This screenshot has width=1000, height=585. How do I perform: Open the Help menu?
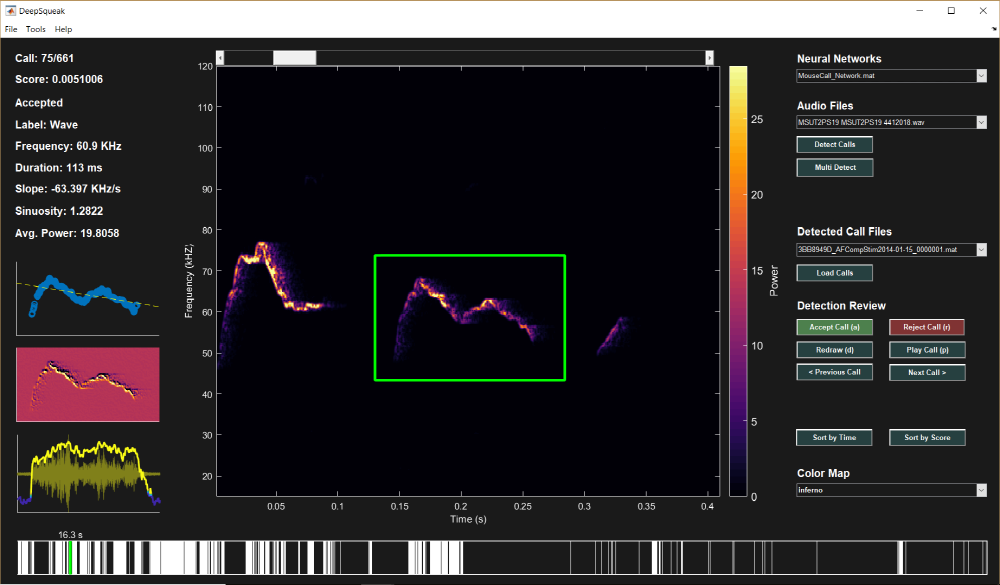tap(63, 30)
